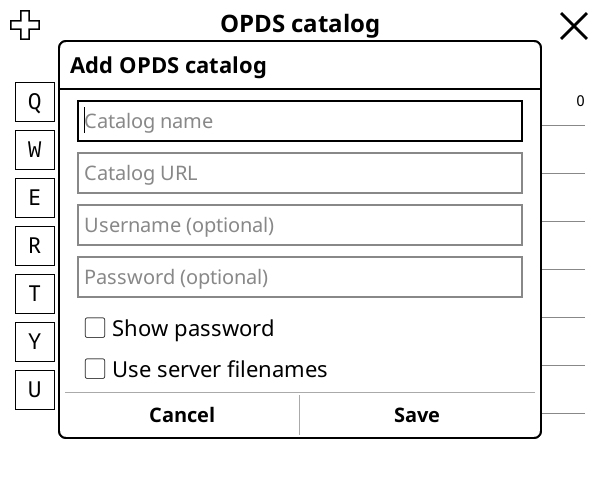Tap the U key

[x=35, y=390]
